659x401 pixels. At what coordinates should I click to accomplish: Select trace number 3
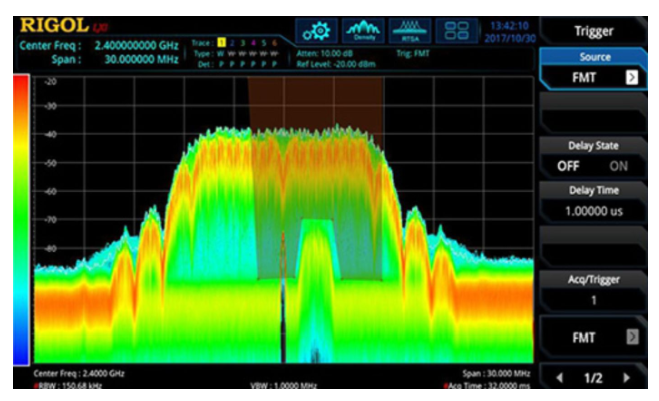(x=243, y=43)
